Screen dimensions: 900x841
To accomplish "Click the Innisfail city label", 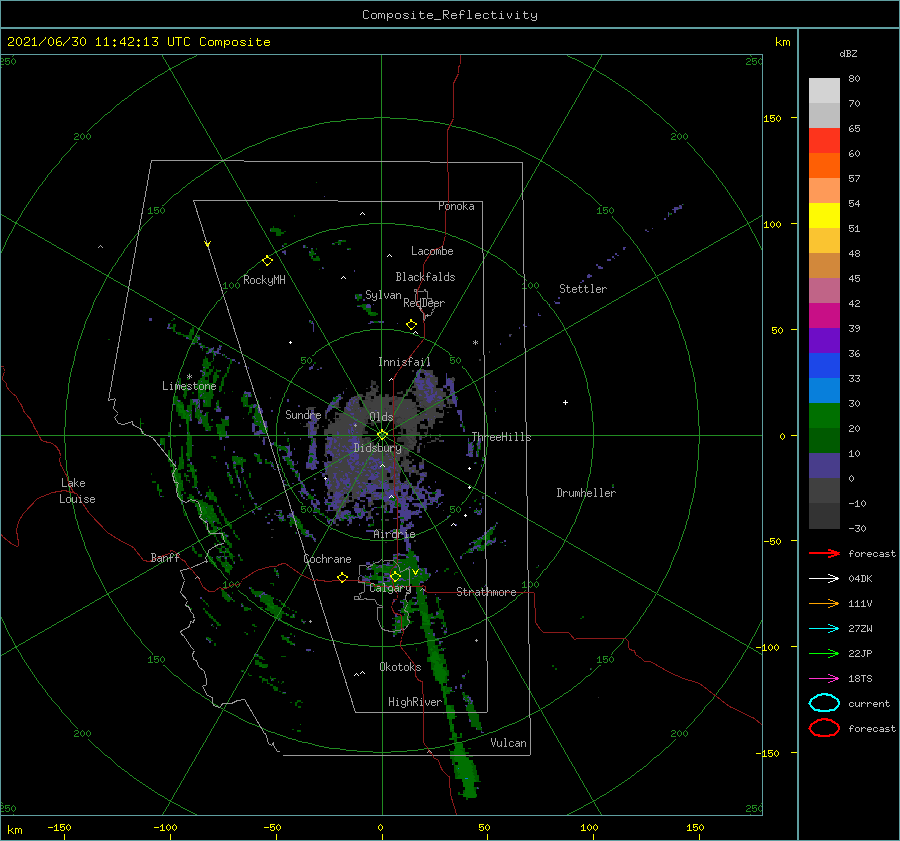I will coord(404,362).
